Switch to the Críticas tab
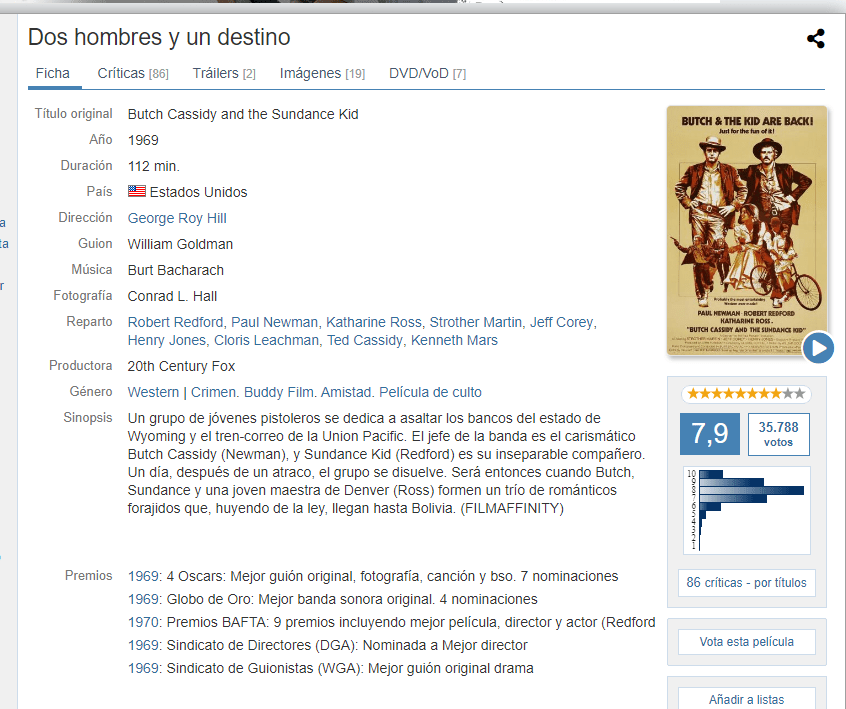The width and height of the screenshot is (846, 709). (132, 73)
